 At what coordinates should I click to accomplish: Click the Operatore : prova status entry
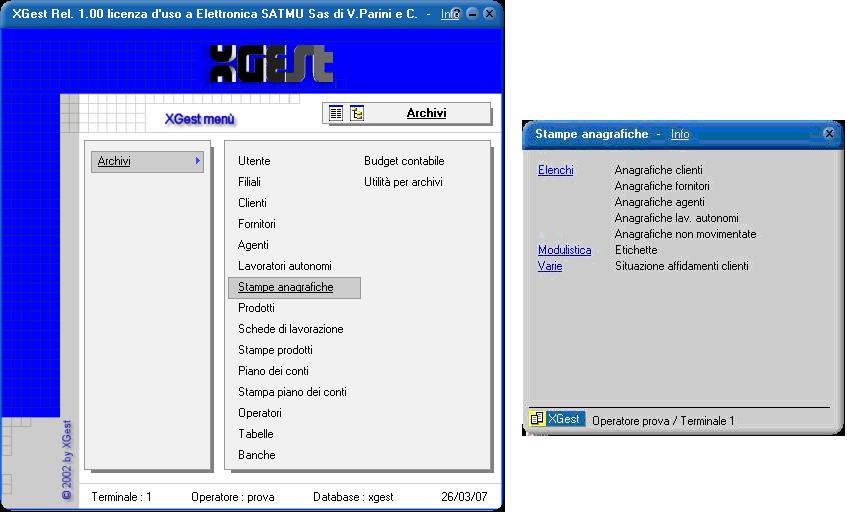pos(232,497)
